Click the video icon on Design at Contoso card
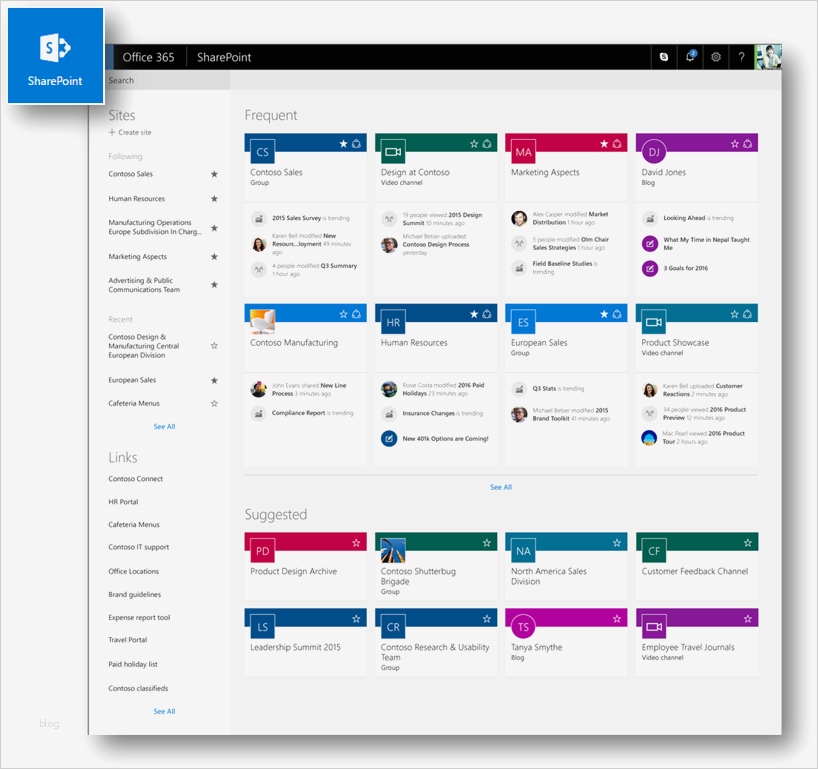 pos(393,152)
